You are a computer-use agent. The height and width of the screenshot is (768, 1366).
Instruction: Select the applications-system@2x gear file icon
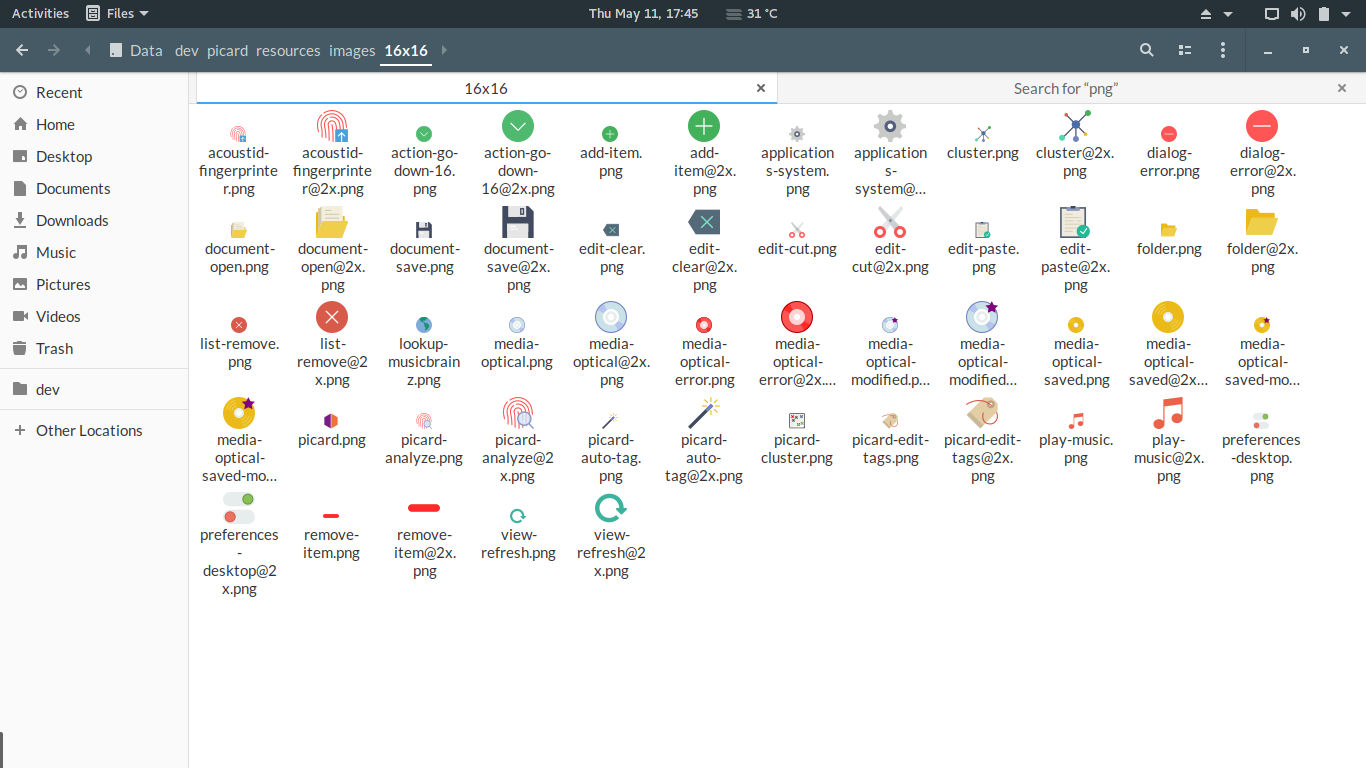[x=890, y=126]
